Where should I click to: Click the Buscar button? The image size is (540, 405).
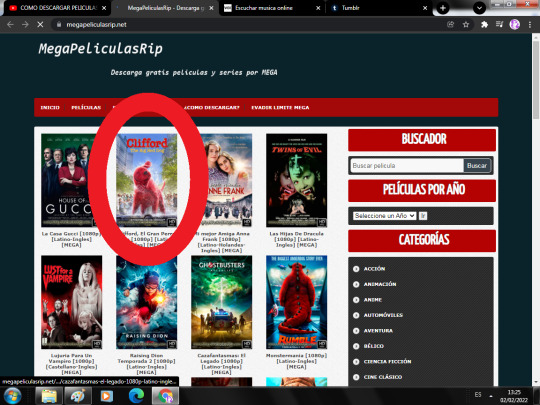click(477, 166)
